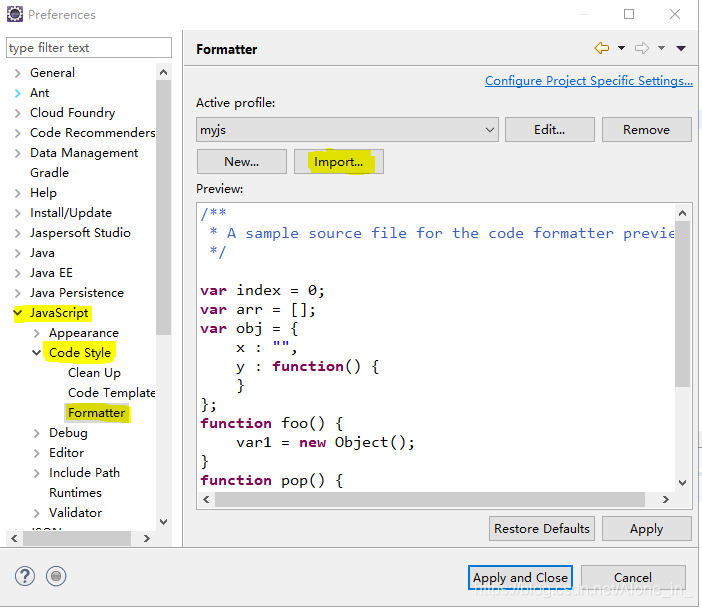Expand the Cloud Foundry node
The height and width of the screenshot is (608, 702).
(x=17, y=113)
